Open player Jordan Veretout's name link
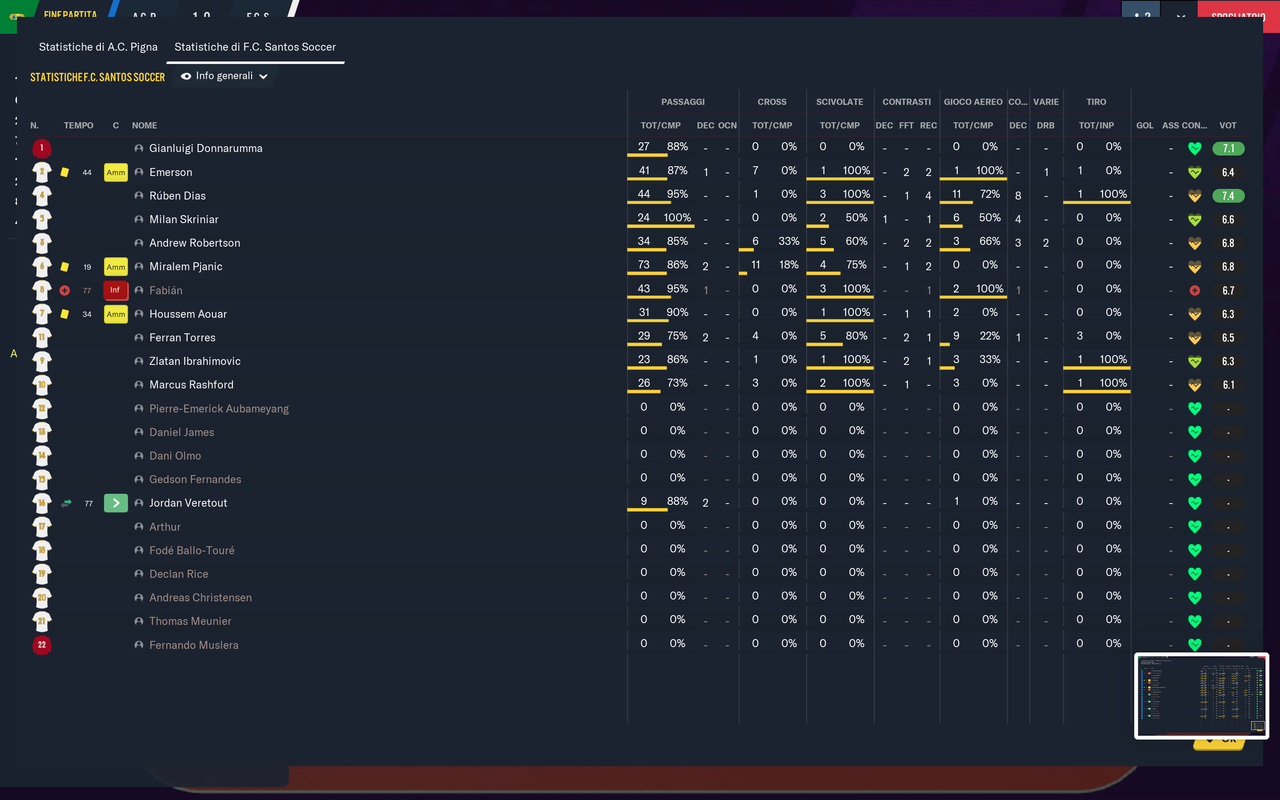This screenshot has width=1280, height=800. pos(188,503)
